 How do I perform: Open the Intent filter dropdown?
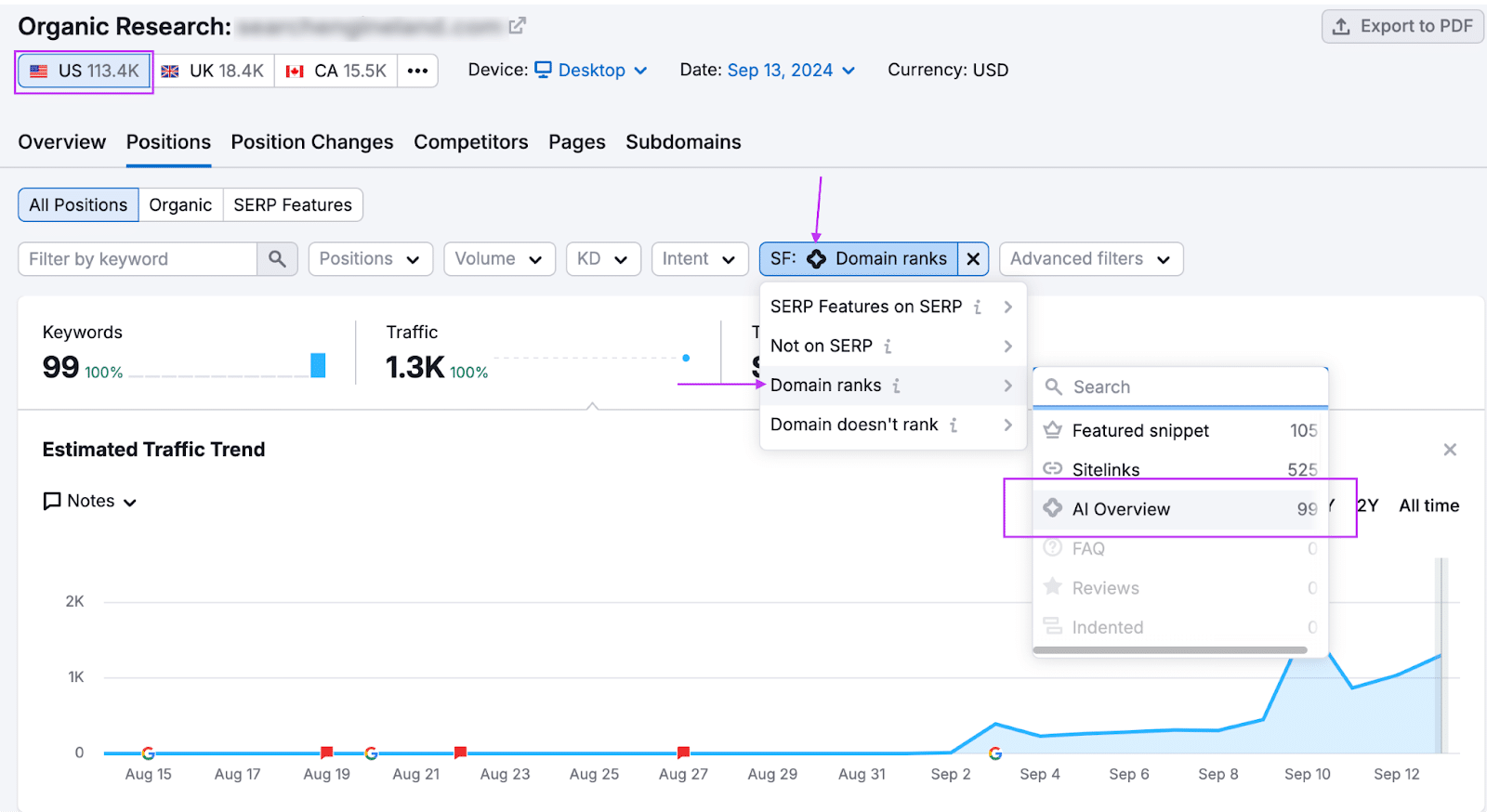coord(699,259)
